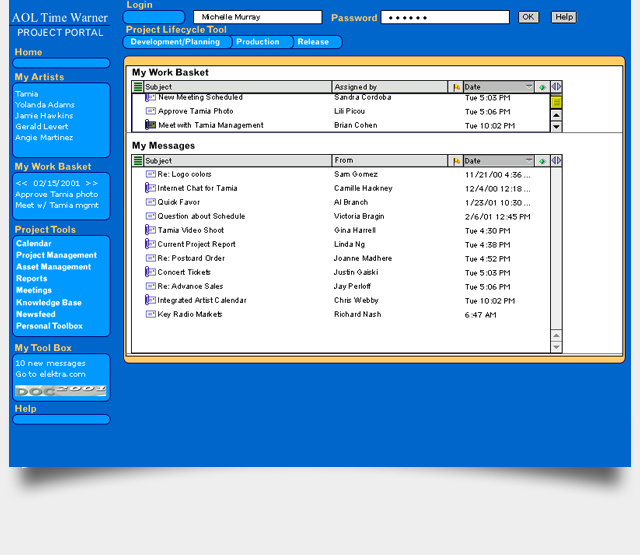The width and height of the screenshot is (640, 555).
Task: Click the green diamond icon in Work Basket header
Action: point(542,87)
